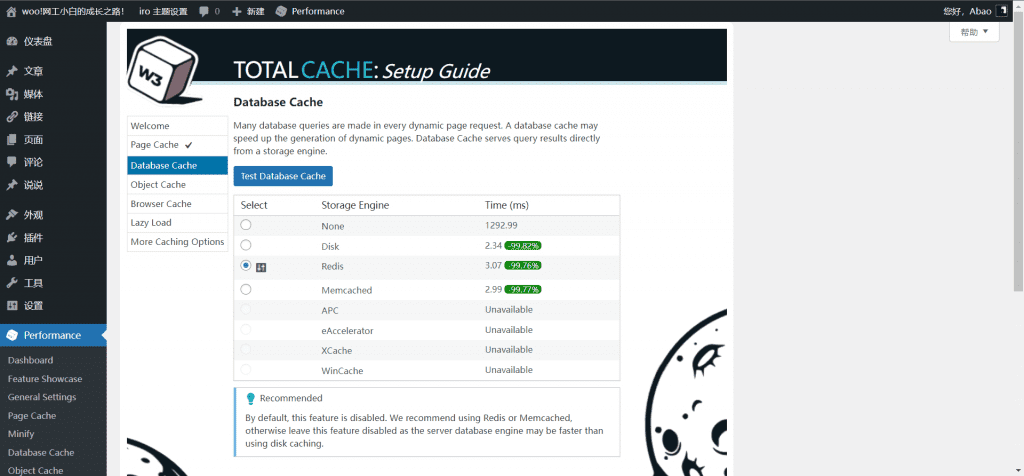Image resolution: width=1024 pixels, height=476 pixels.
Task: Select the None storage engine radio button
Action: [x=246, y=226]
